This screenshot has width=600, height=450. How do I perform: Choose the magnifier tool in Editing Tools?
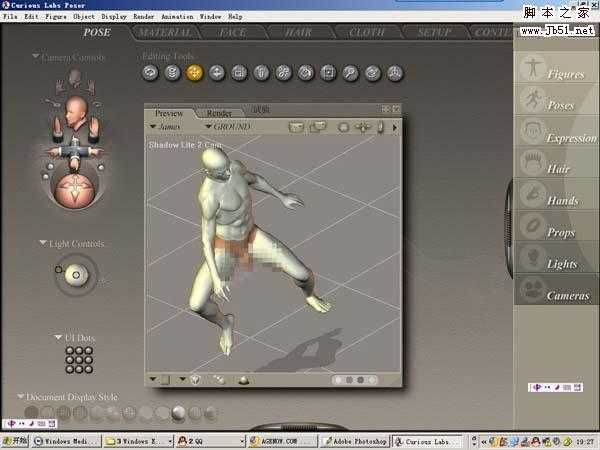tap(350, 72)
